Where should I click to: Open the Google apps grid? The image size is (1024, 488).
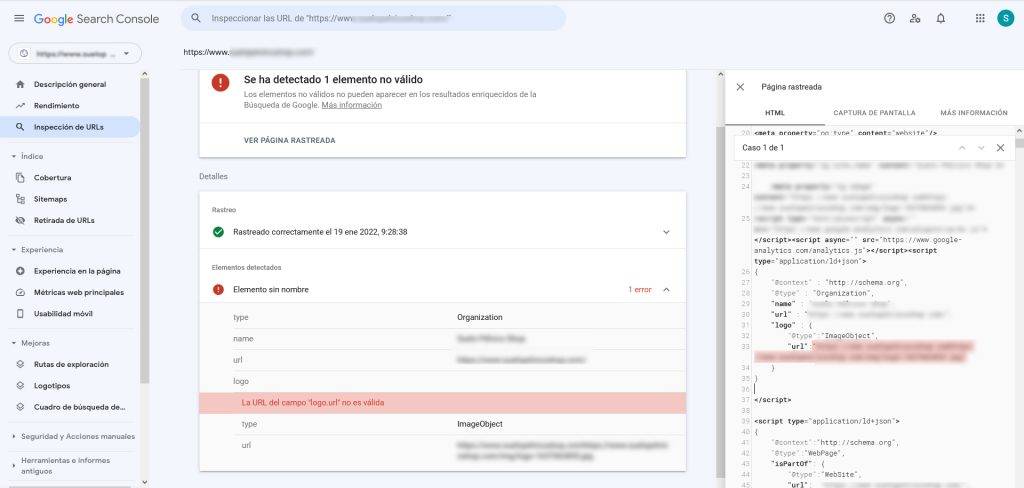[x=979, y=18]
